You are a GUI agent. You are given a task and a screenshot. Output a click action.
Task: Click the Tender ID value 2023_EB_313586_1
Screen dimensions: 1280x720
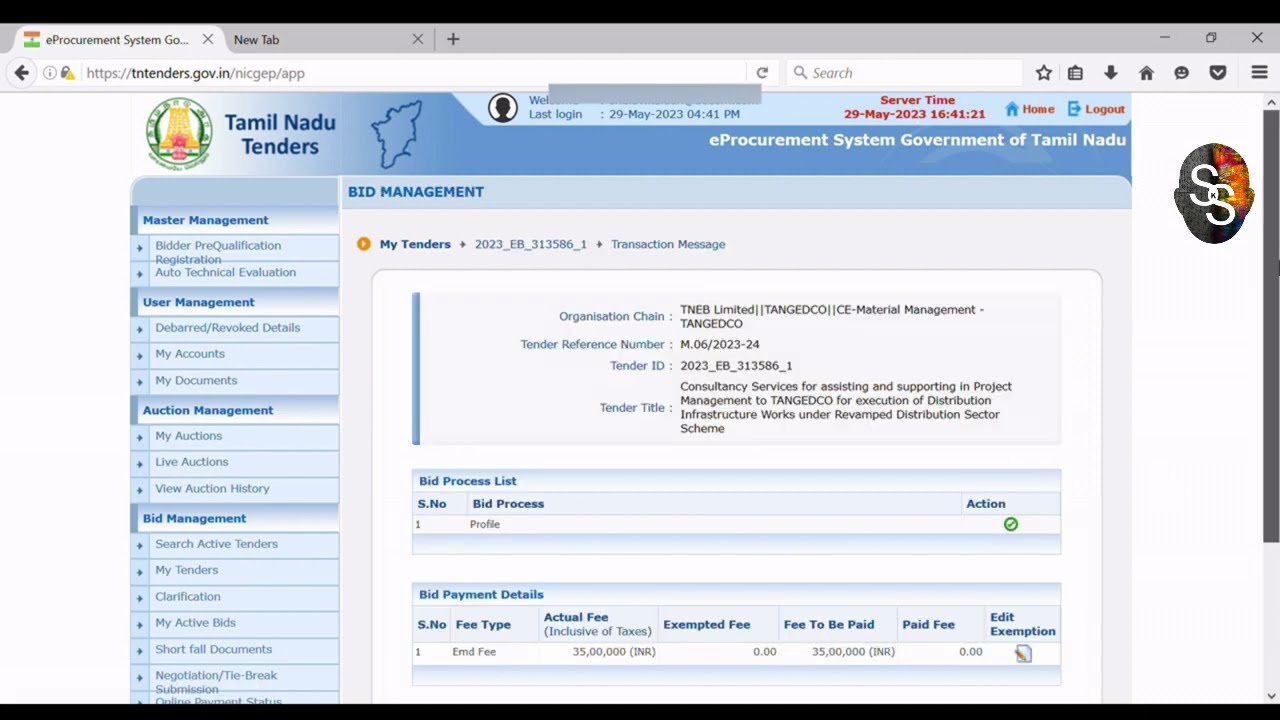click(736, 366)
